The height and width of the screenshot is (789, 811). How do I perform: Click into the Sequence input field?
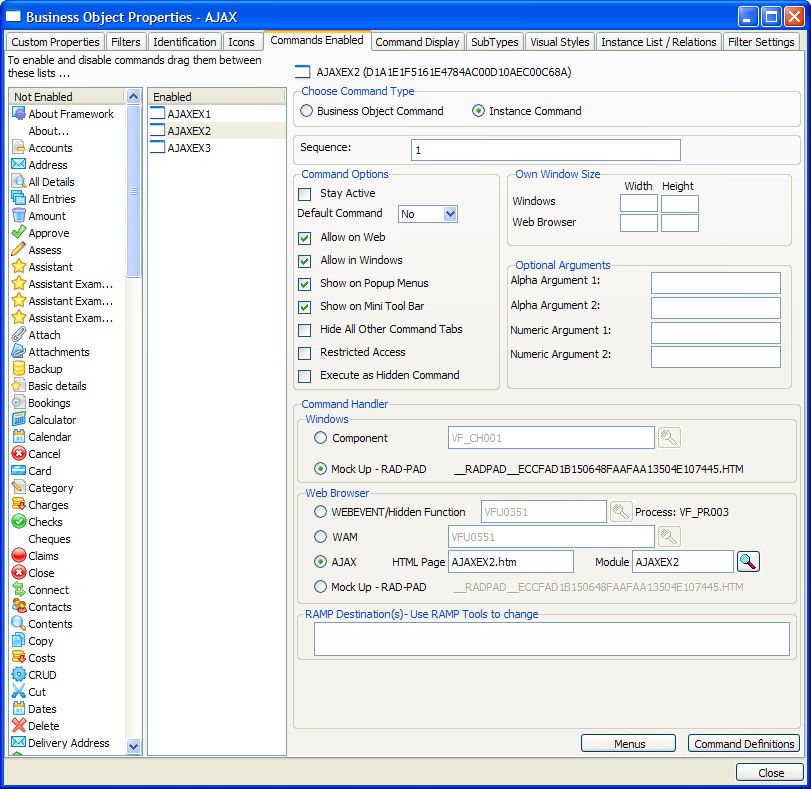click(545, 150)
